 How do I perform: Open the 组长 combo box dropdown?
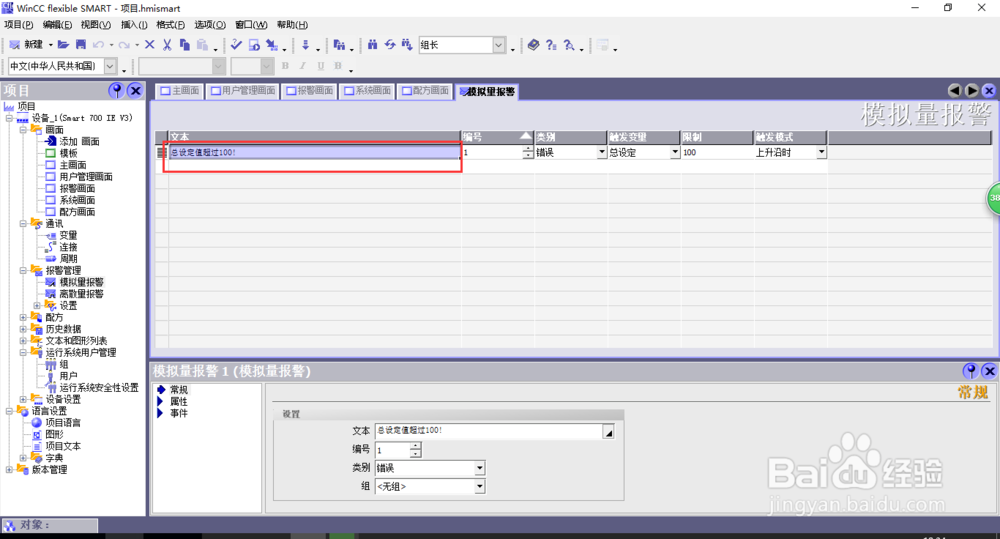point(499,45)
